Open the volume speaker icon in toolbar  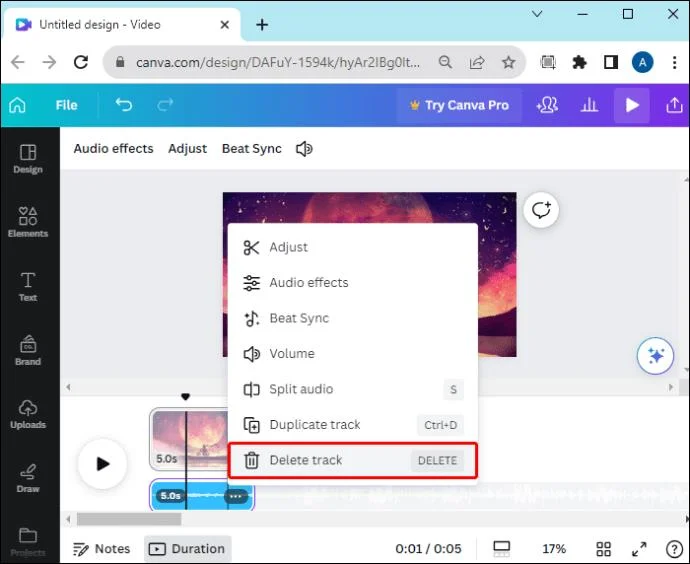(x=304, y=149)
